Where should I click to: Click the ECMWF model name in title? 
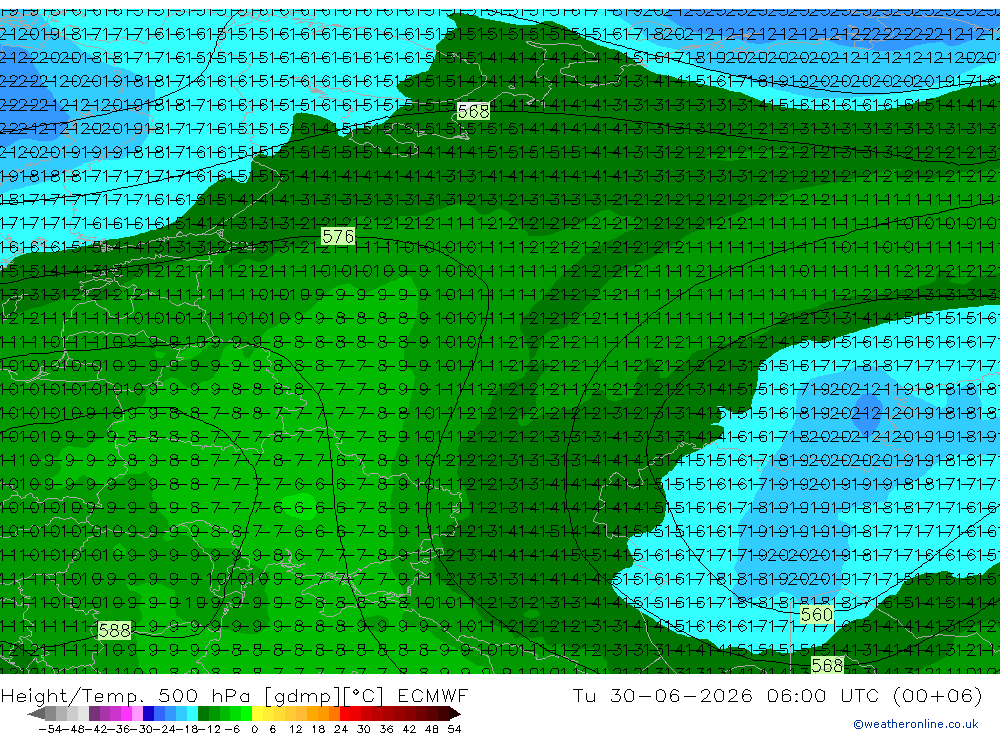[432, 695]
